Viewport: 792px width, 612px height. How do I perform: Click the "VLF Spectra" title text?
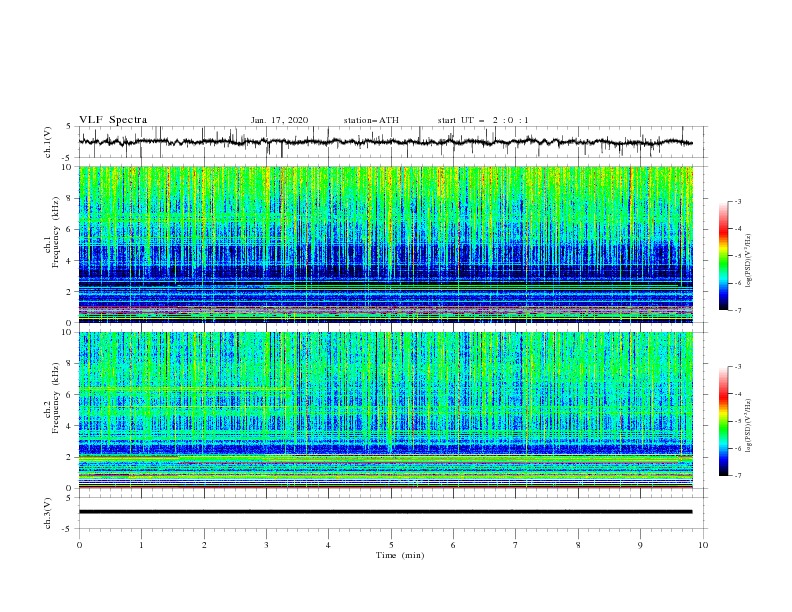[113, 120]
